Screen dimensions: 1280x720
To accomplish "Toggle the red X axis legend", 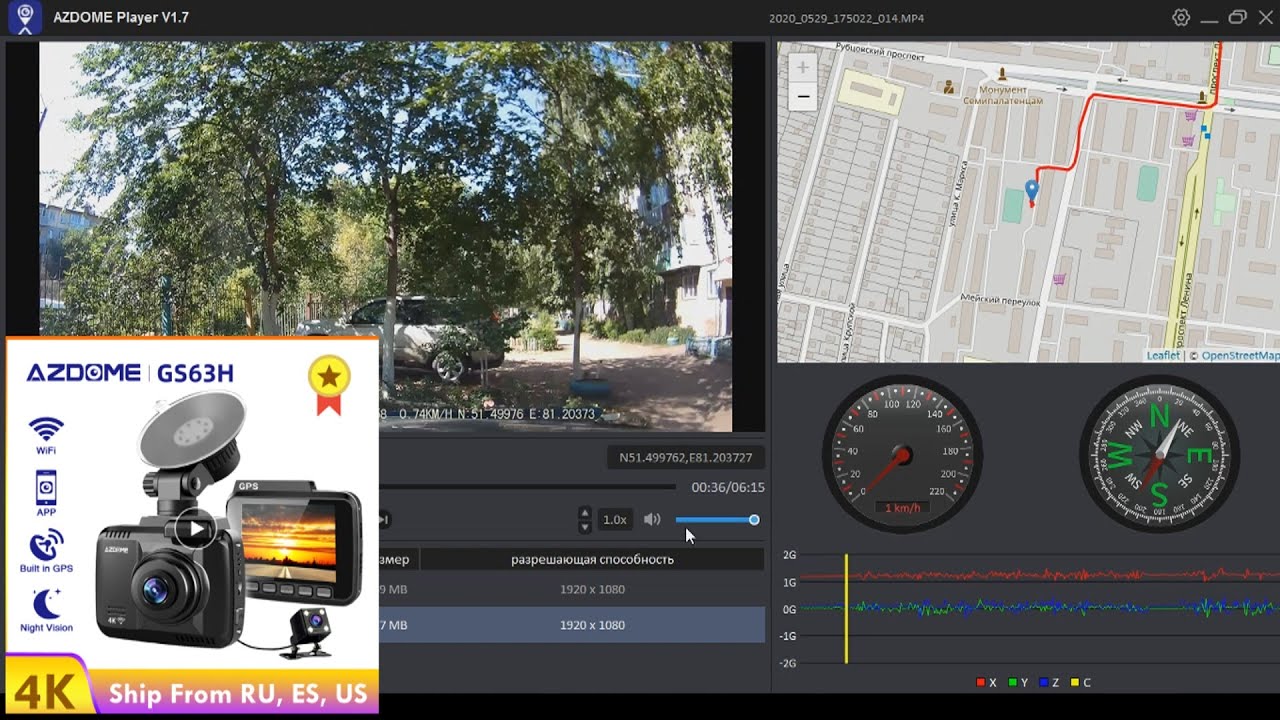I will pyautogui.click(x=986, y=683).
